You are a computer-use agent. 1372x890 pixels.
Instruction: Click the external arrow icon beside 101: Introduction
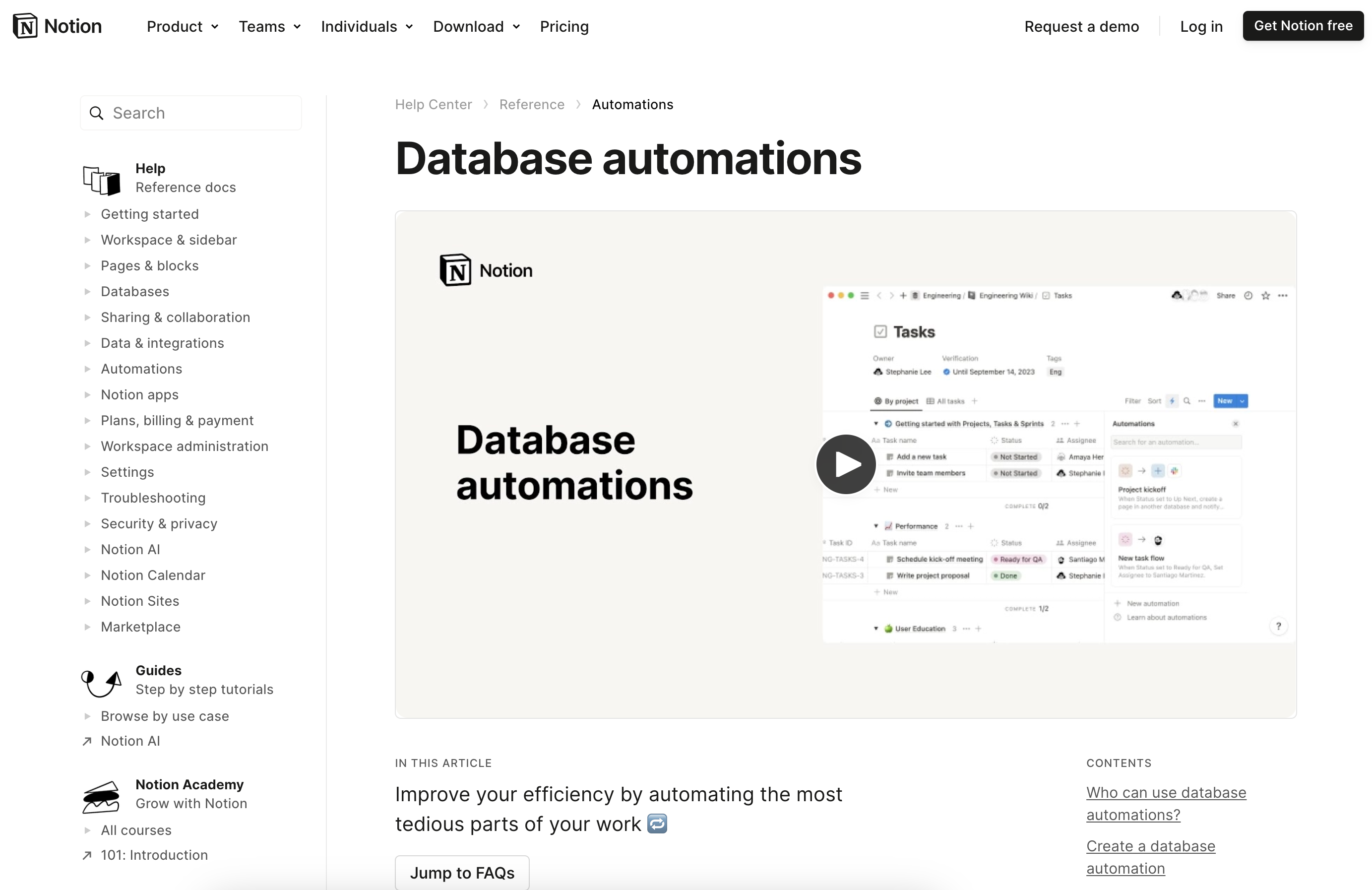point(87,855)
